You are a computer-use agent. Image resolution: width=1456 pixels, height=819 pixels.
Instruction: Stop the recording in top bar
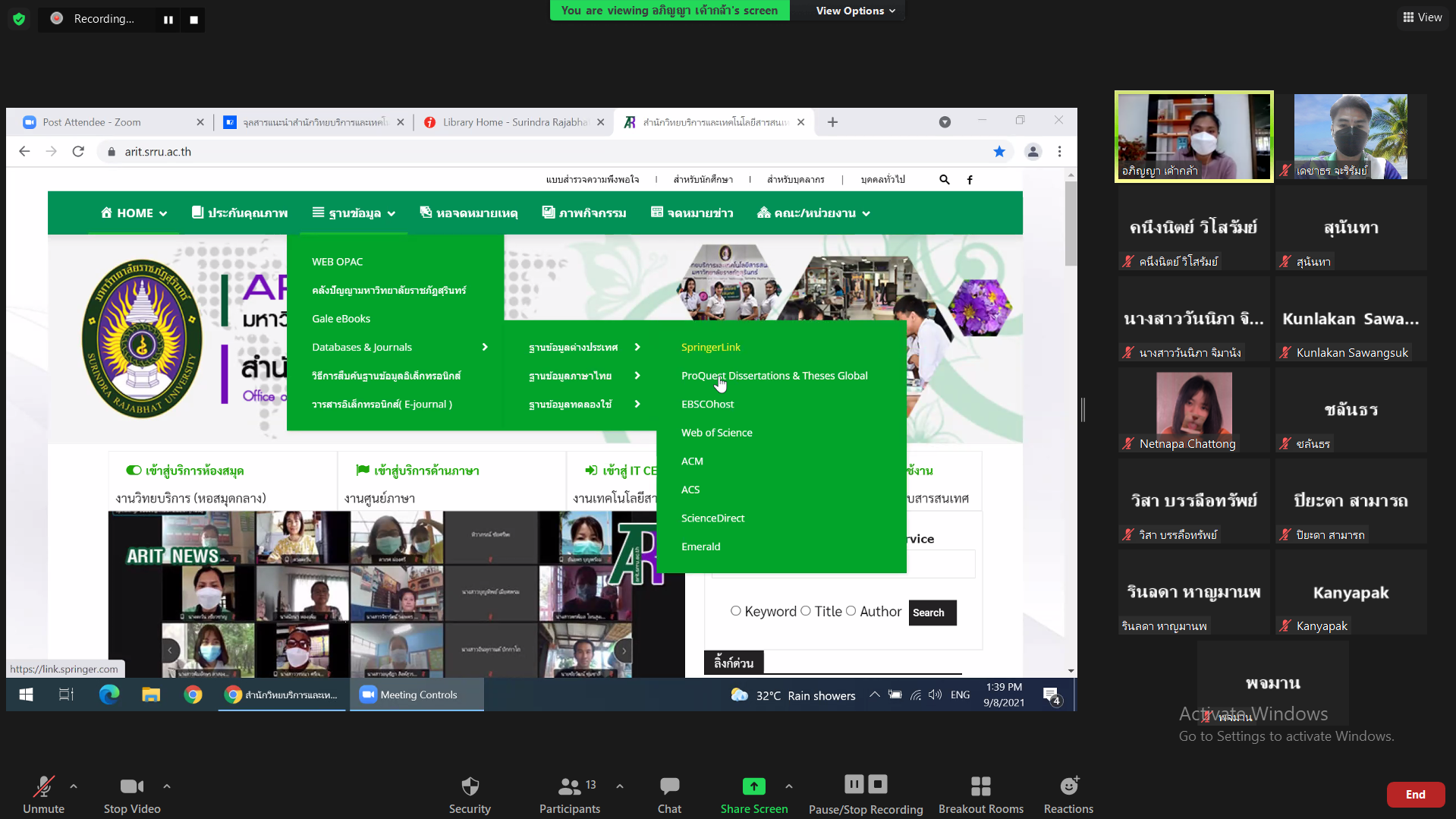pyautogui.click(x=194, y=20)
